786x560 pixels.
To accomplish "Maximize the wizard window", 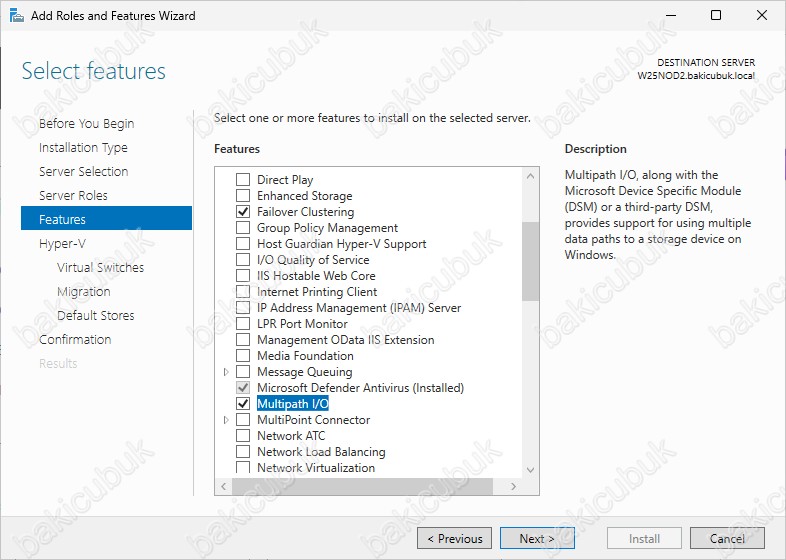I will [716, 15].
